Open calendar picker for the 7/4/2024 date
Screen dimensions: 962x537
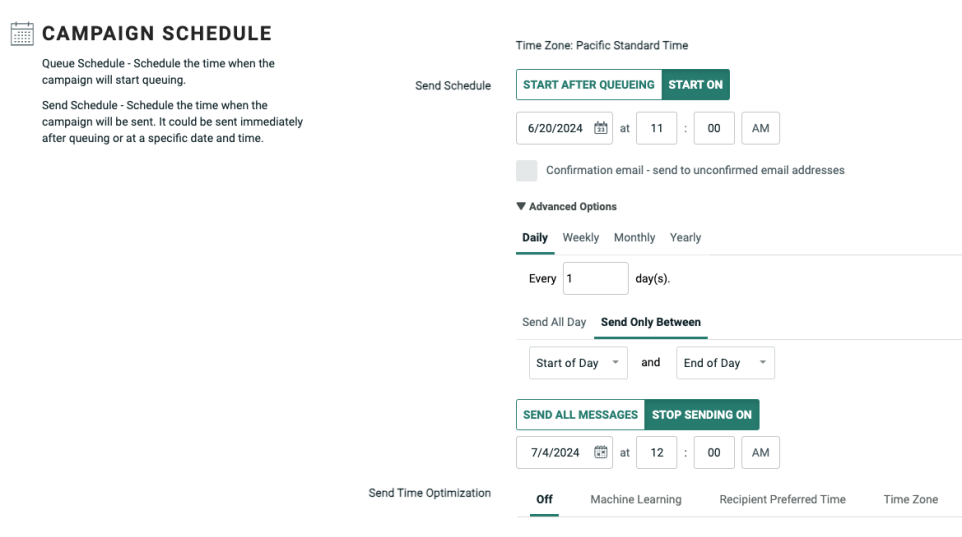[x=601, y=452]
